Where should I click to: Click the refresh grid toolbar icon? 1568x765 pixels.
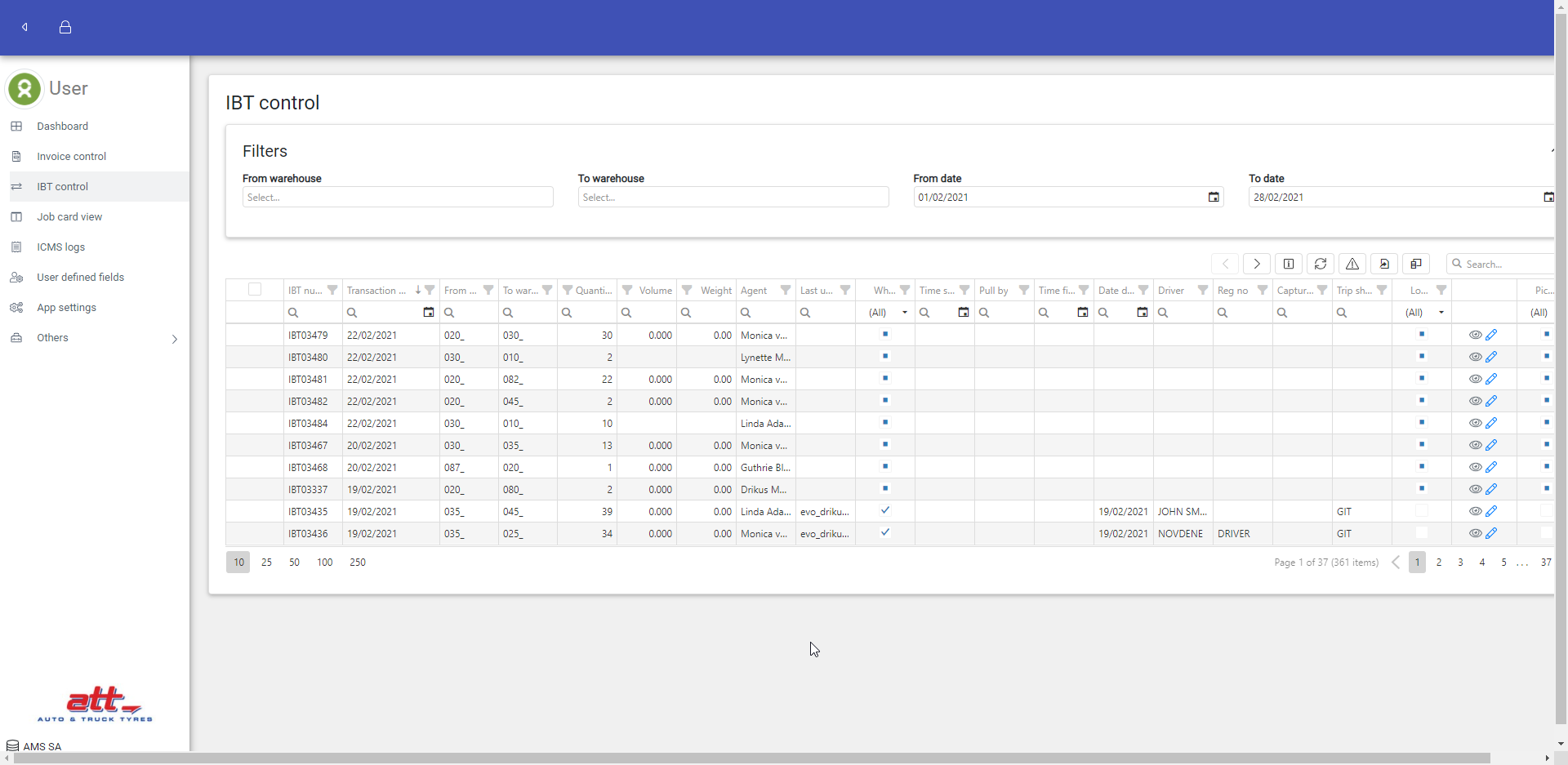(x=1321, y=264)
